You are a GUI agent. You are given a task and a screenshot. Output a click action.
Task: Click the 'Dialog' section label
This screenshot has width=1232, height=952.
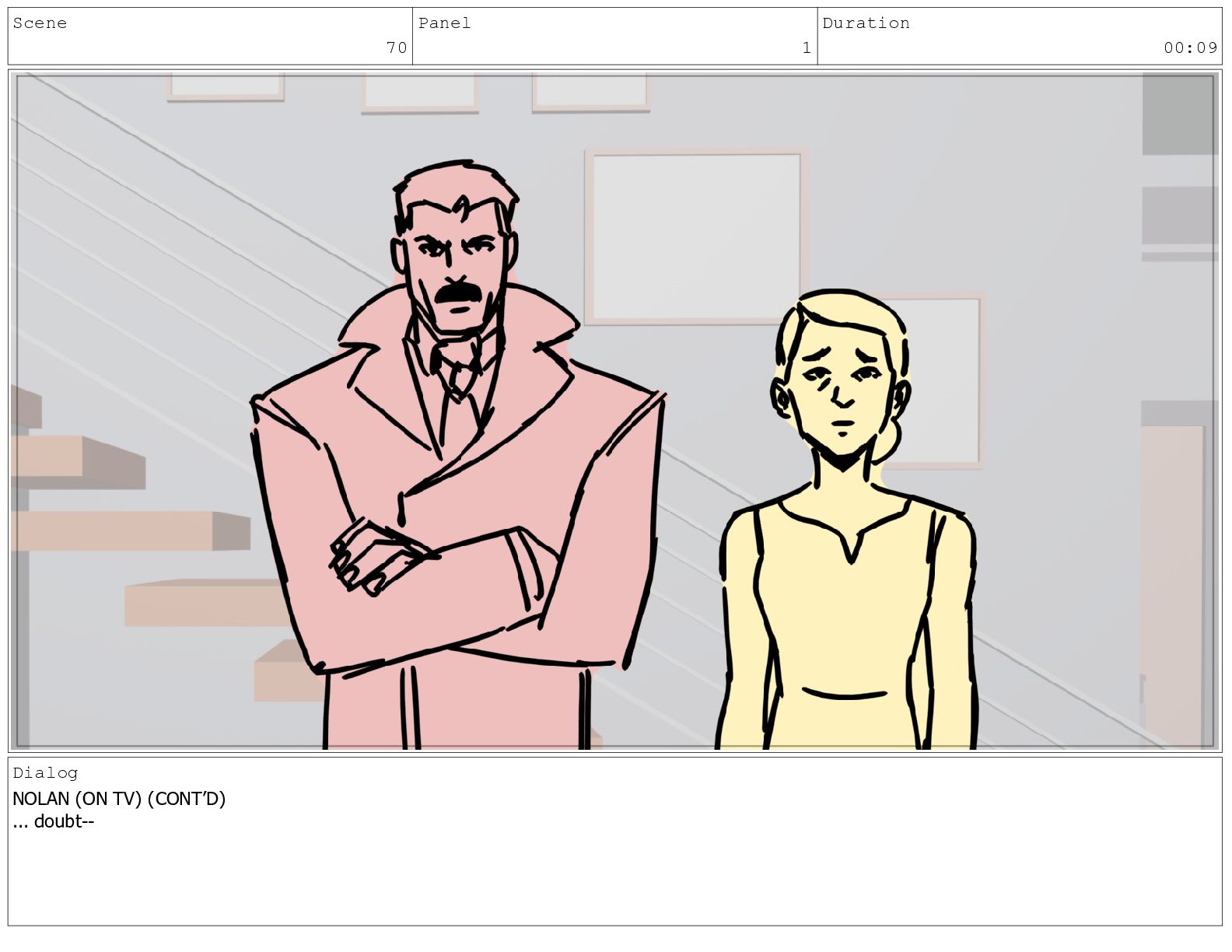point(45,772)
